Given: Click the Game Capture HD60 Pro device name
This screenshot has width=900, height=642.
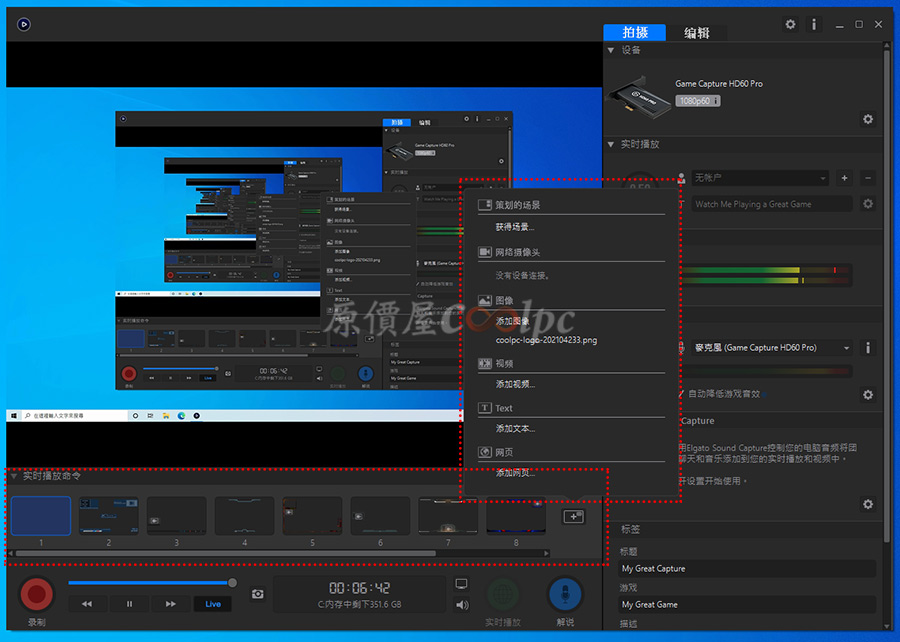Looking at the screenshot, I should point(719,84).
